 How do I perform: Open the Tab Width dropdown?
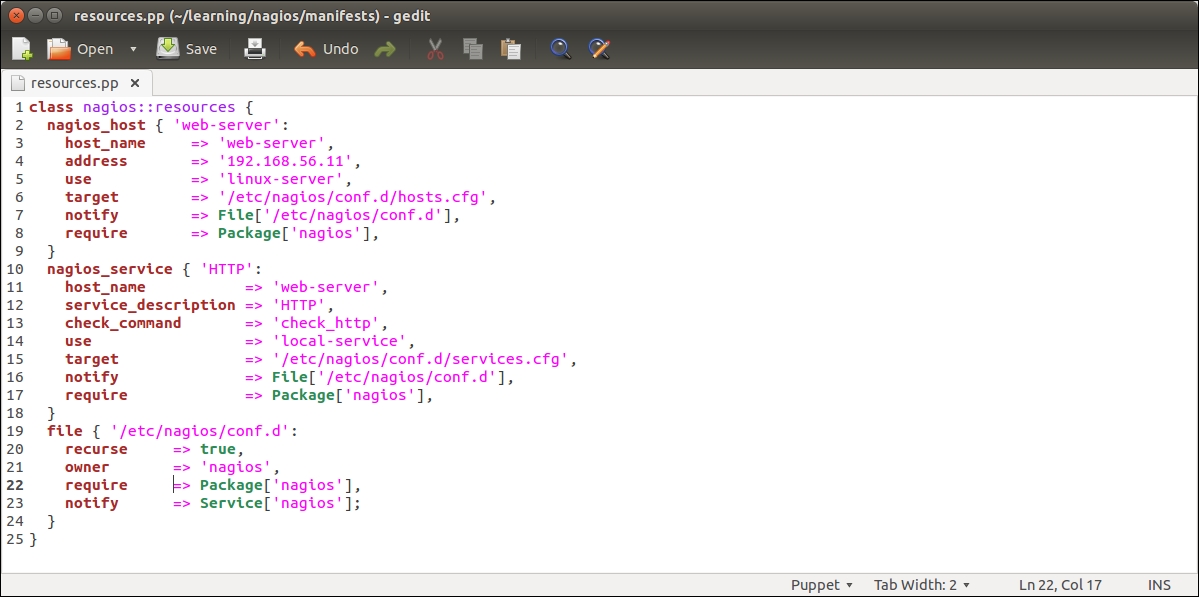[921, 585]
